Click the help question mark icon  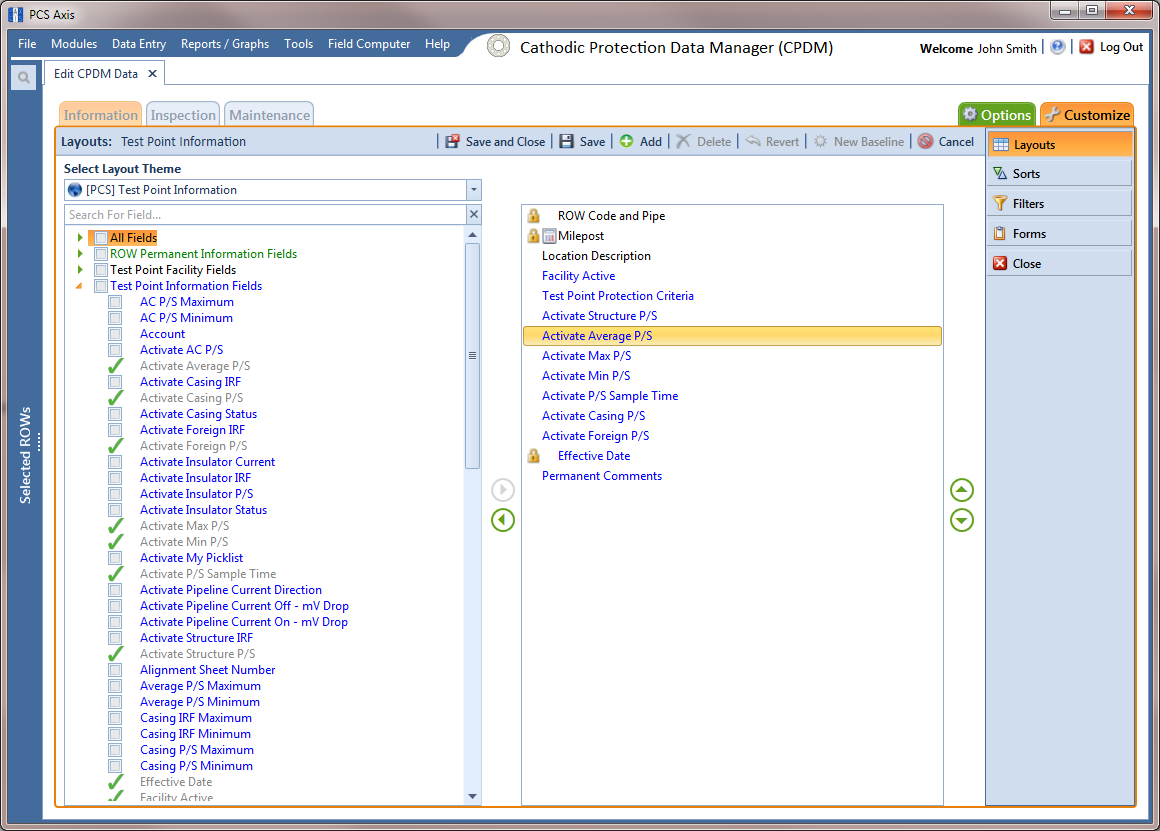pos(1058,47)
